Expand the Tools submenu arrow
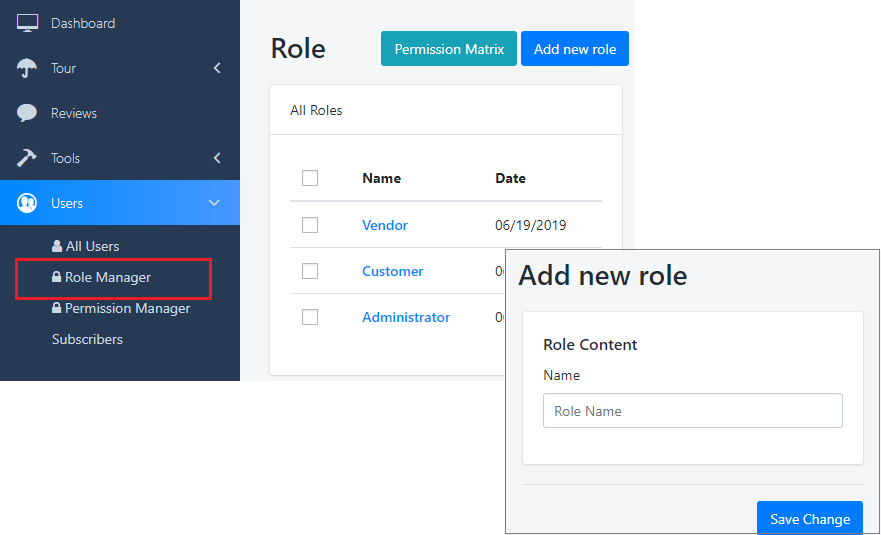881x535 pixels. pos(217,158)
